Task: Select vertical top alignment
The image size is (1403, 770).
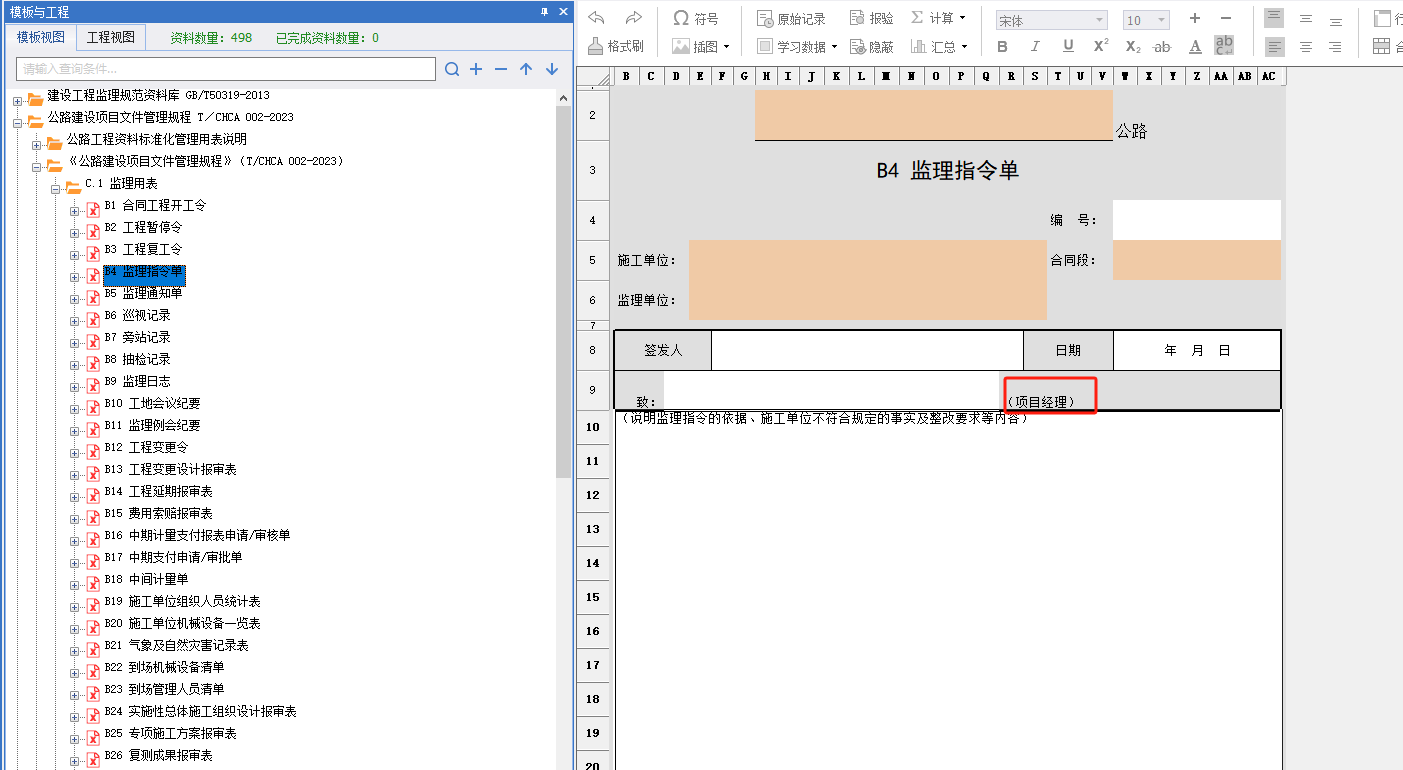Action: point(1274,18)
